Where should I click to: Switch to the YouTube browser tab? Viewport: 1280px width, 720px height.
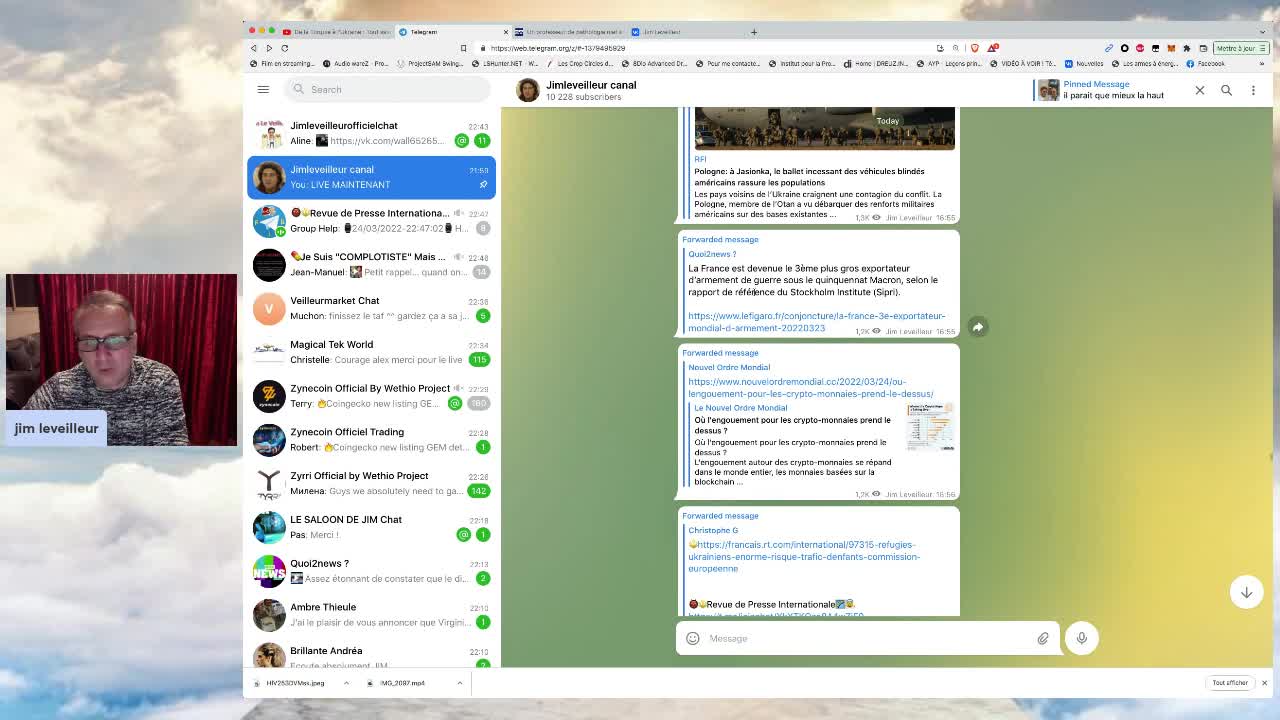point(336,32)
